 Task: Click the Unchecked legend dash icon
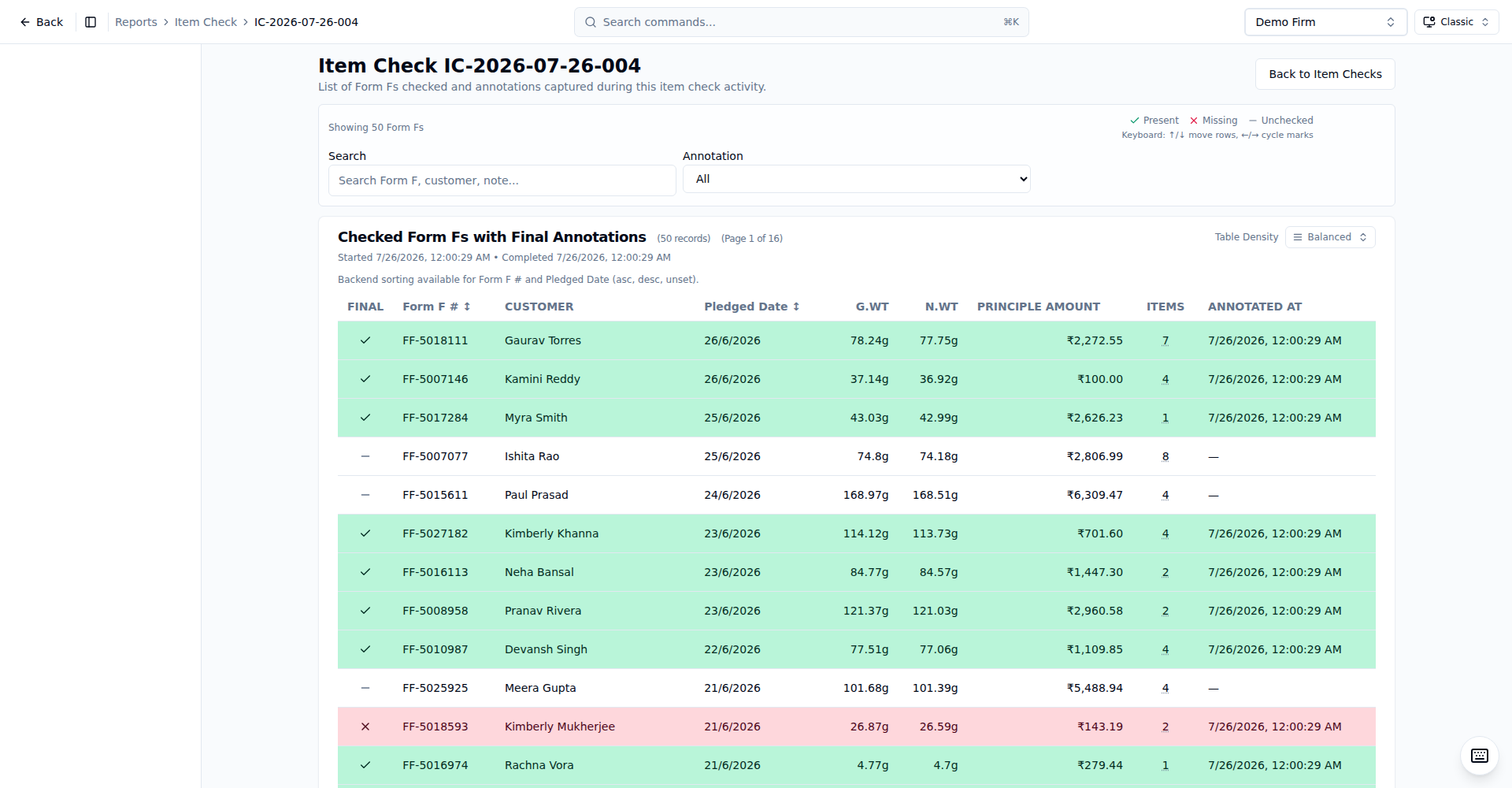pyautogui.click(x=1253, y=121)
